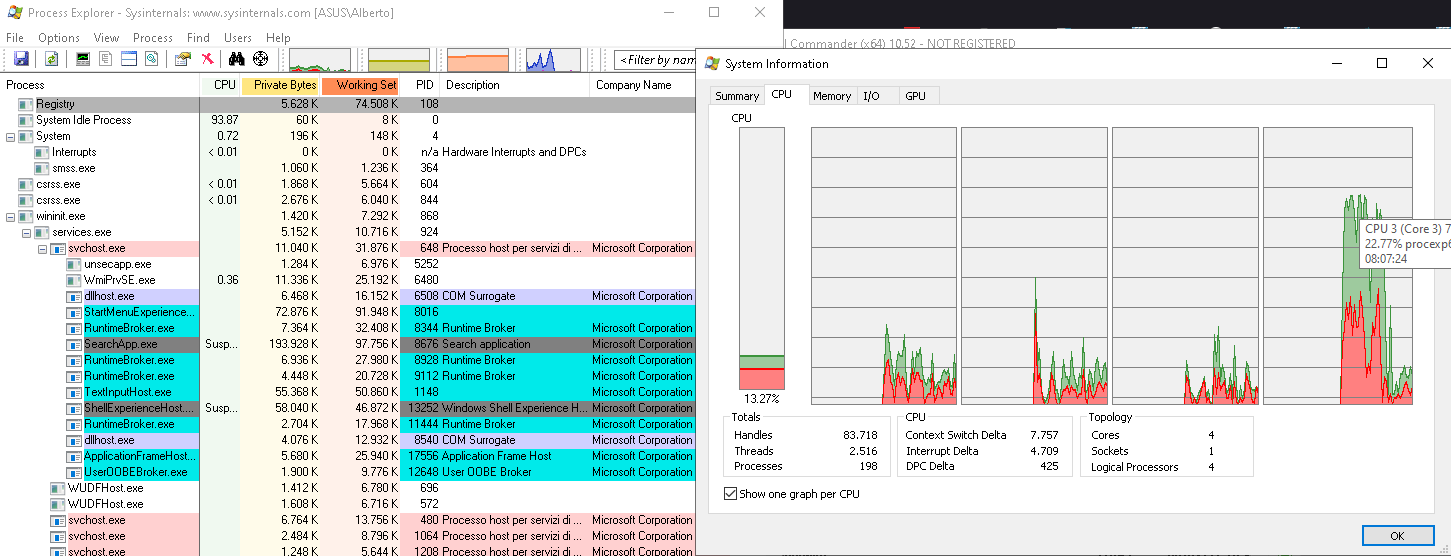Click the SearchApp.exe process icon
Viewport: 1451px width, 556px height.
[x=75, y=344]
